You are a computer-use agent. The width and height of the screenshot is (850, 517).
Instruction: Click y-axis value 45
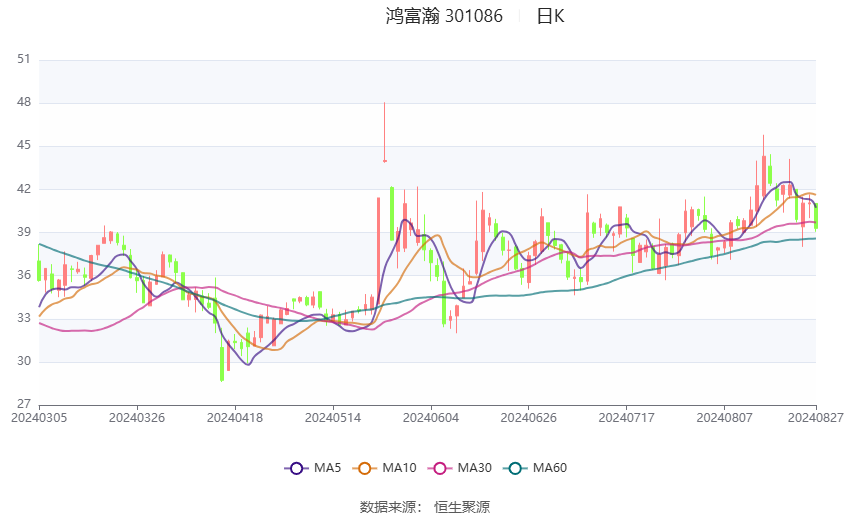pyautogui.click(x=24, y=145)
